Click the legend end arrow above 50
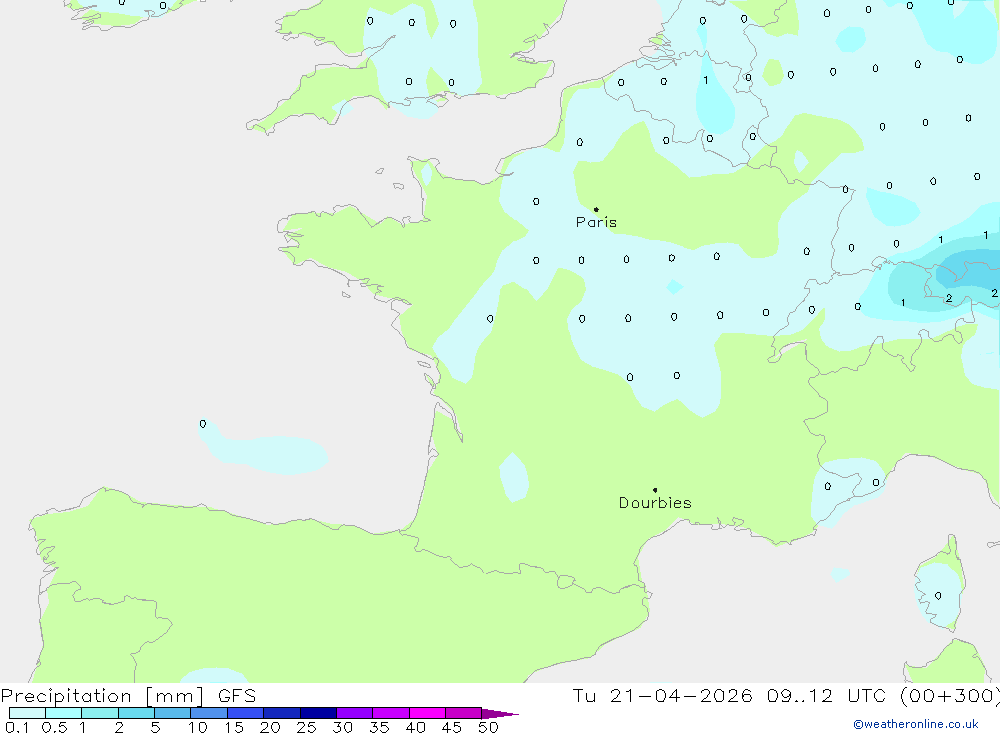This screenshot has height=733, width=1000. pyautogui.click(x=500, y=713)
